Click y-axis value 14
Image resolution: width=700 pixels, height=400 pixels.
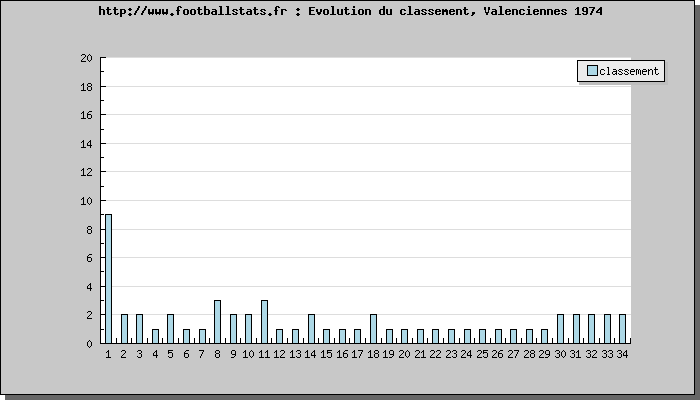86,144
